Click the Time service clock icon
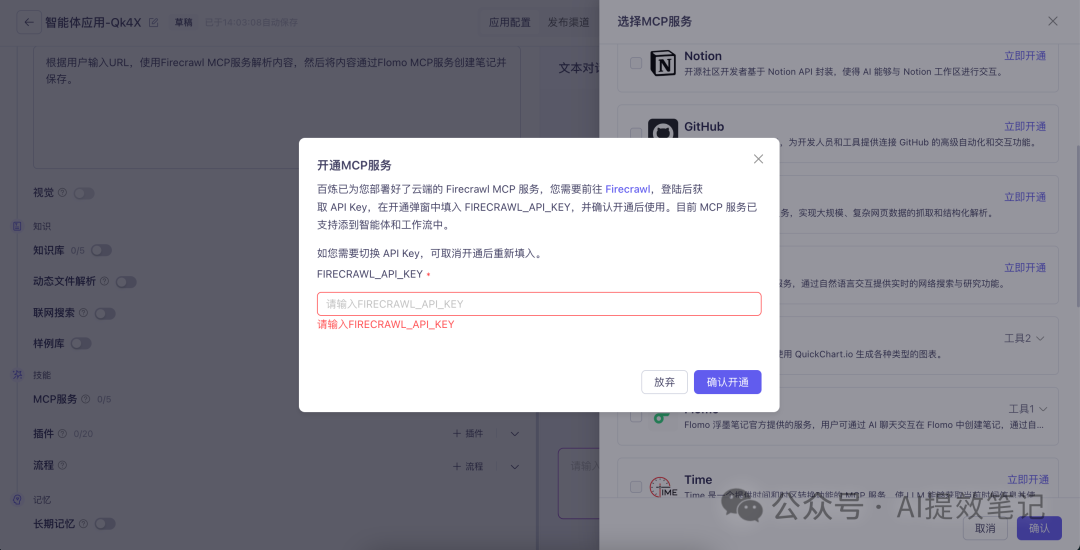1080x550 pixels. coord(663,487)
